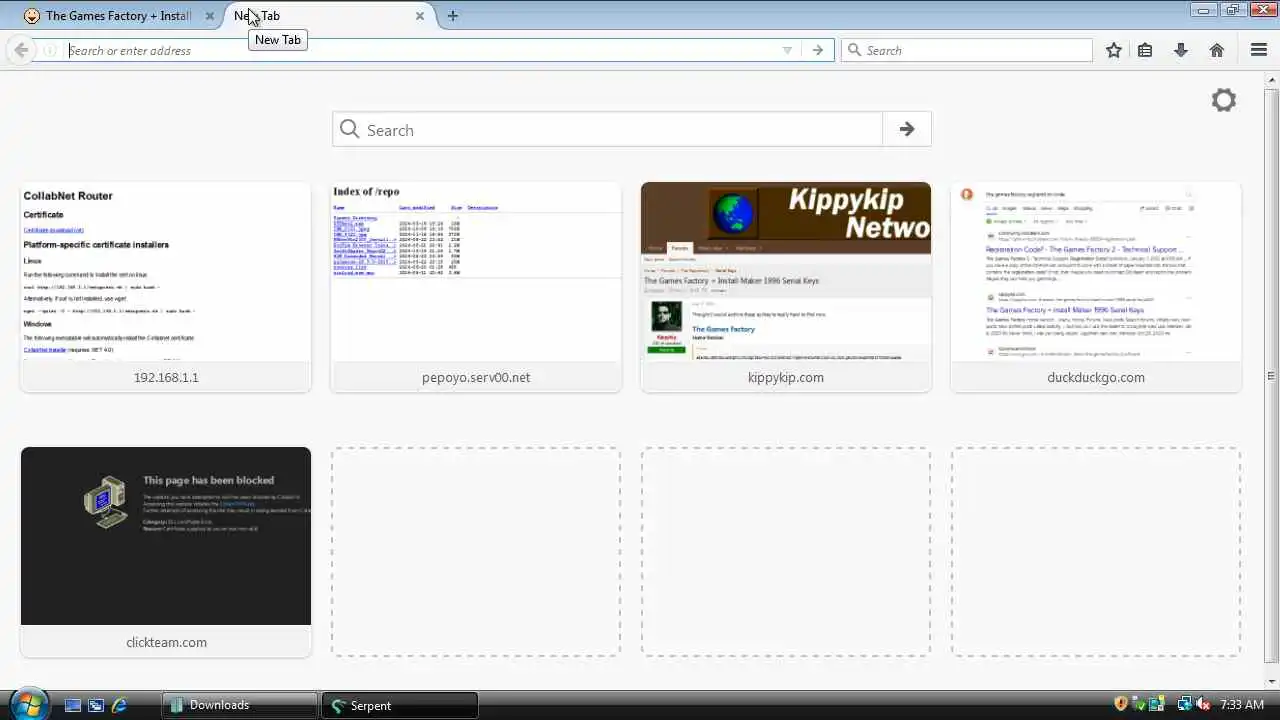Focus the Search or enter address field
The image size is (1280, 720).
tap(420, 50)
